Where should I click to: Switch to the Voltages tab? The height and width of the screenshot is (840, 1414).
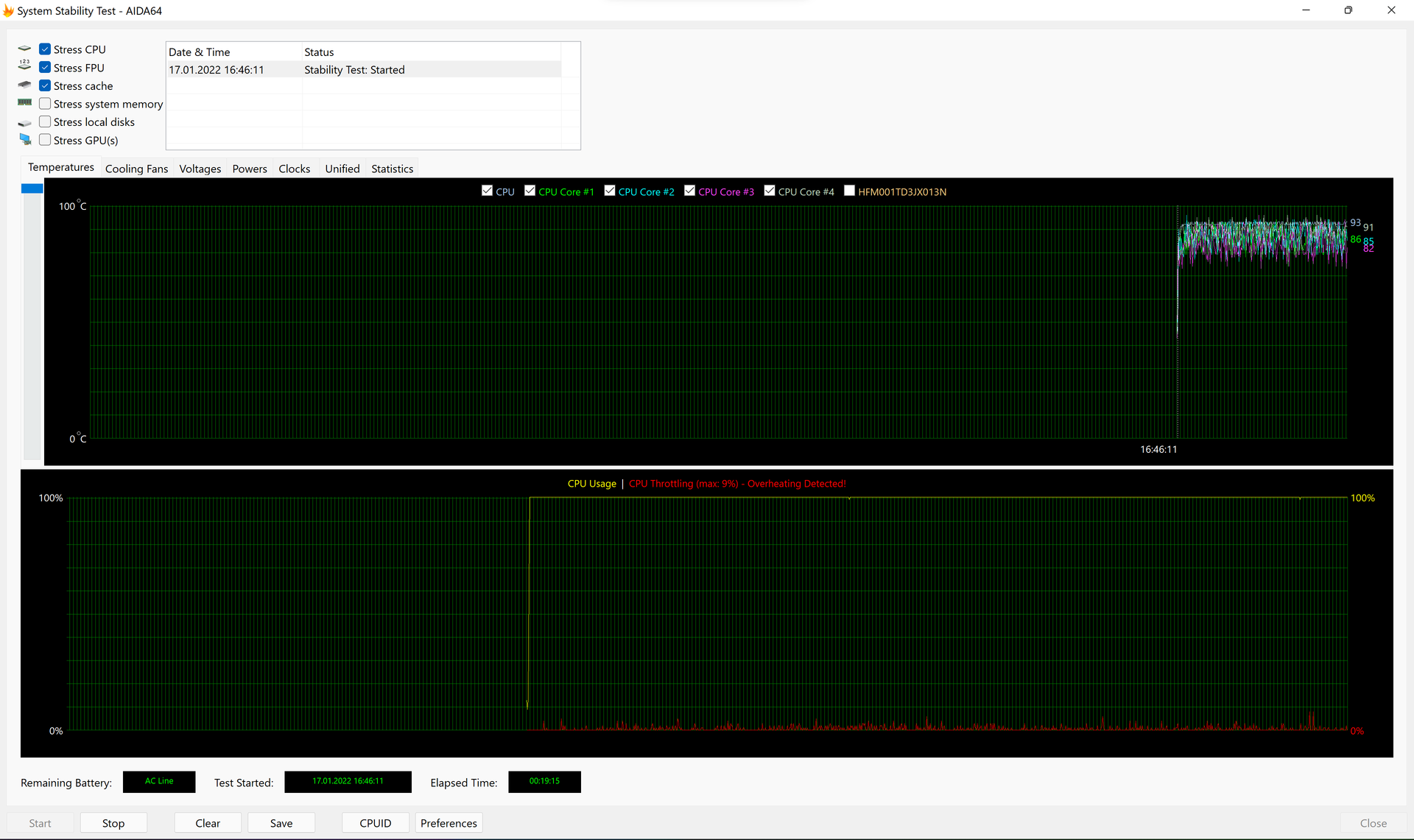pyautogui.click(x=200, y=168)
